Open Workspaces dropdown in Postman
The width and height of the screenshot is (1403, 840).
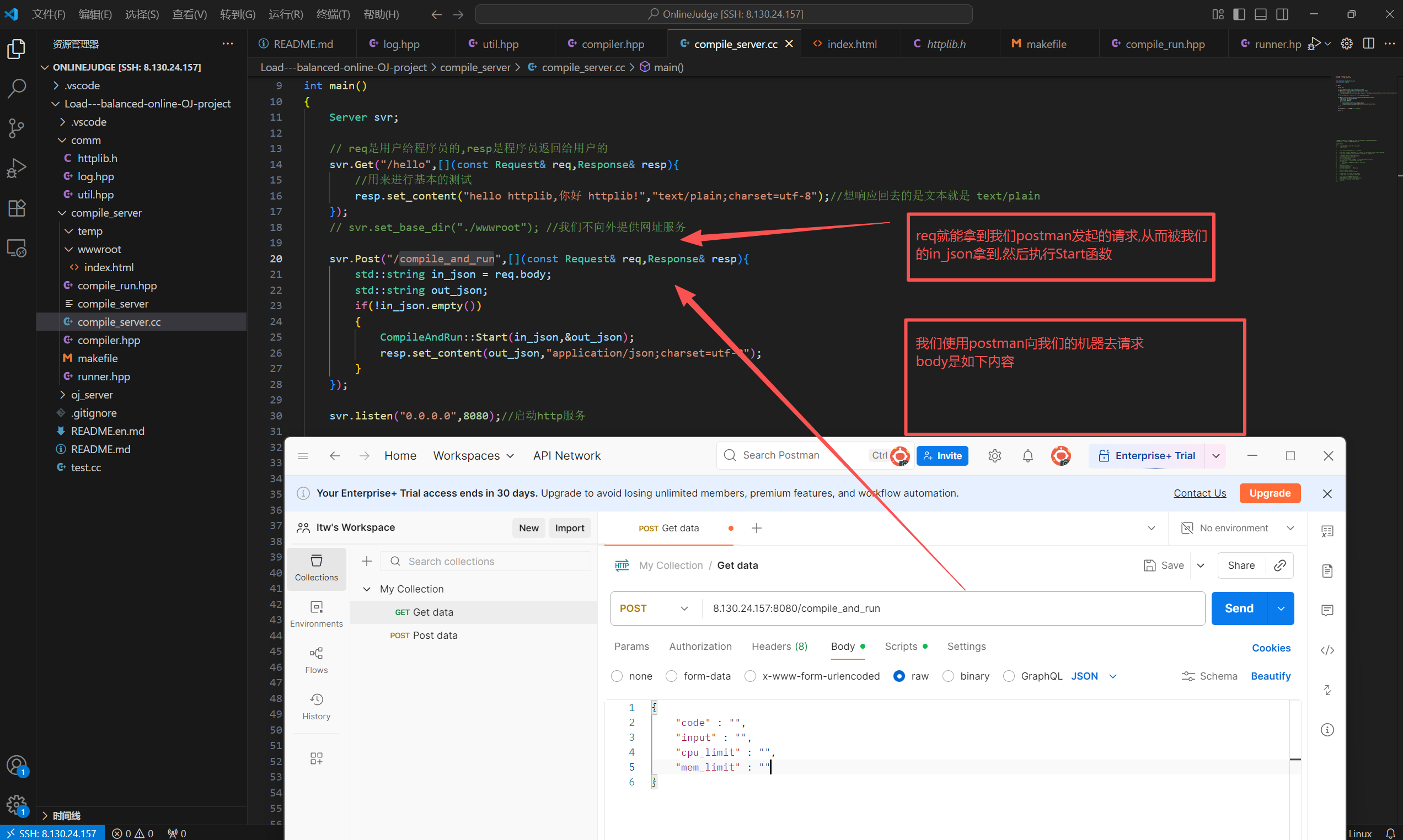473,456
